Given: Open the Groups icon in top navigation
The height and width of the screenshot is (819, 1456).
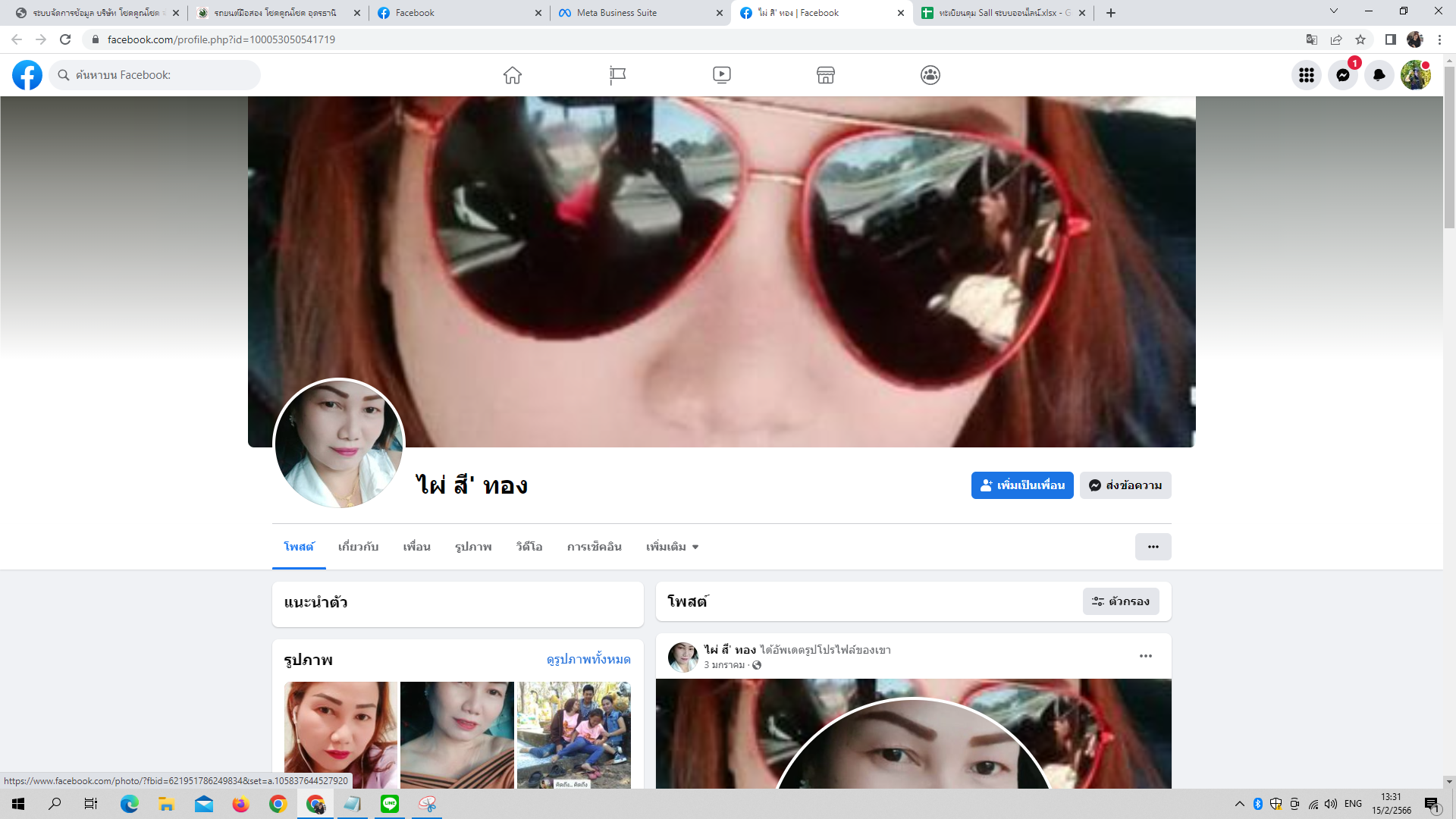Looking at the screenshot, I should 930,75.
